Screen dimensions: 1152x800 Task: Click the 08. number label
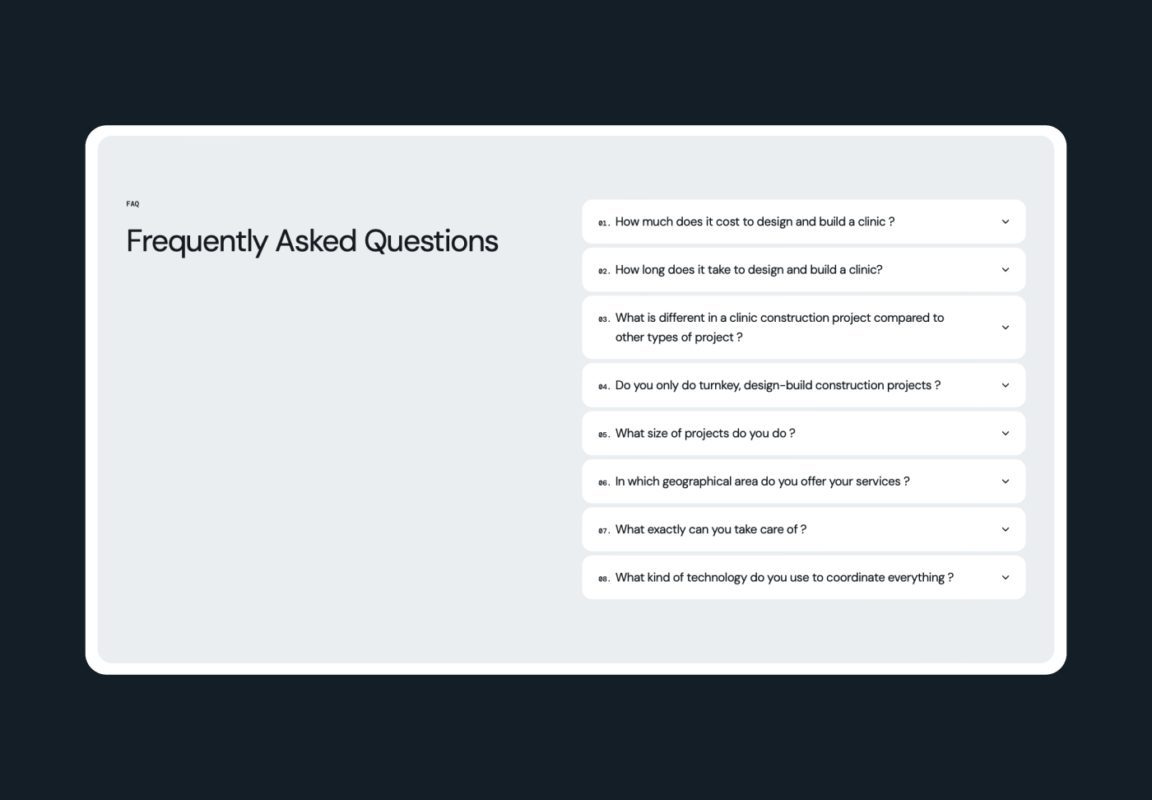point(604,578)
